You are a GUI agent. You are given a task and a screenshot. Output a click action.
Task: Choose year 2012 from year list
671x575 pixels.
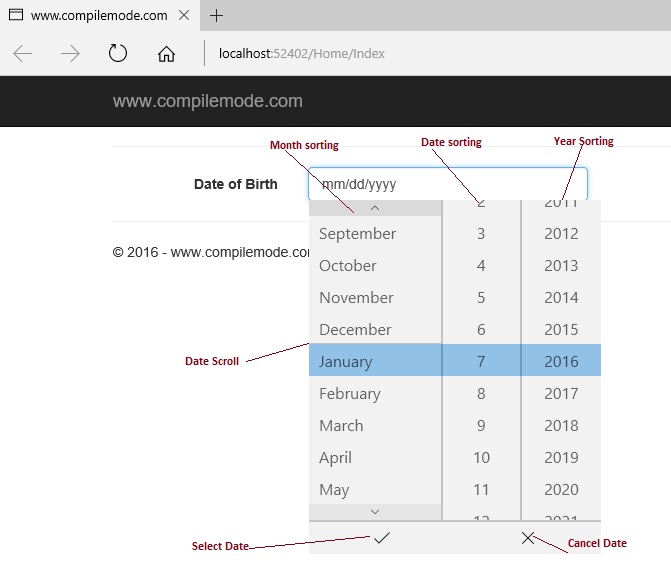click(x=561, y=233)
